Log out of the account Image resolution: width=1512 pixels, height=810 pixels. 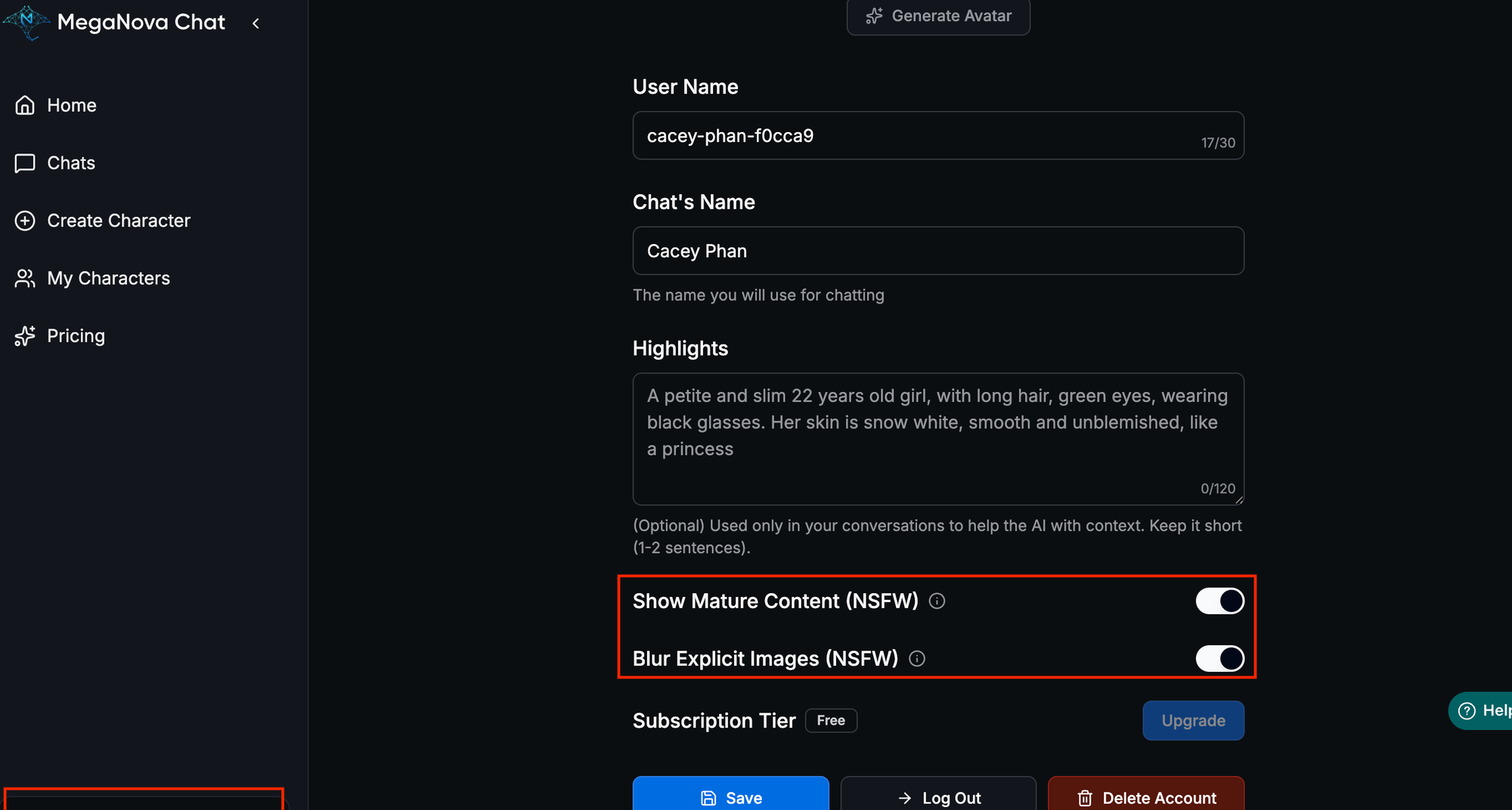937,796
